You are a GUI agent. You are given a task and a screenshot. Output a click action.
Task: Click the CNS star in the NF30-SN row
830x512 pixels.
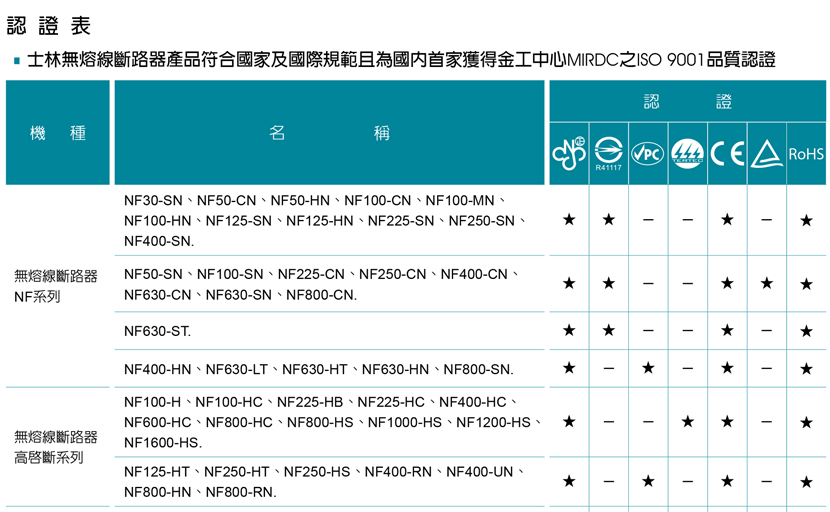[569, 219]
